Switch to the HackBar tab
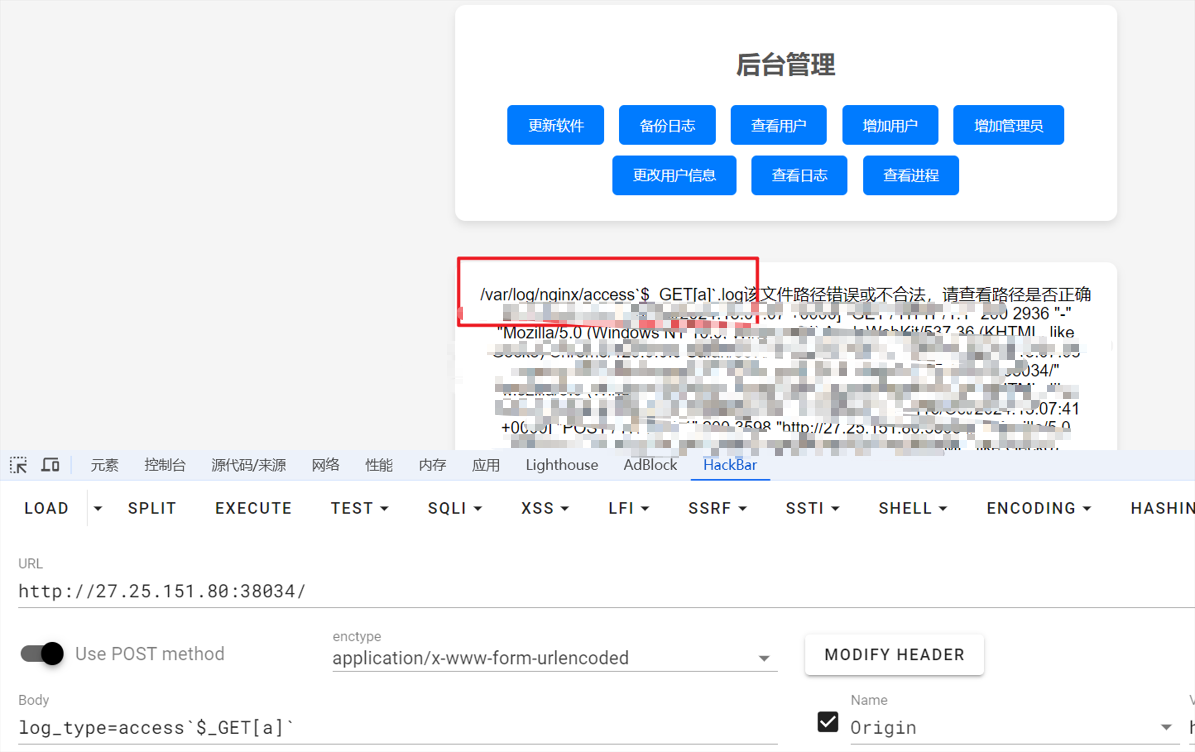The image size is (1195, 752). pos(729,465)
